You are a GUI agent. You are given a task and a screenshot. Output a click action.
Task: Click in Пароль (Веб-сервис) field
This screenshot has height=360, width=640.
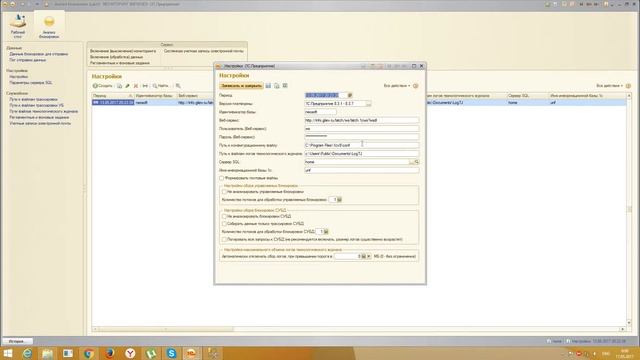coord(362,137)
